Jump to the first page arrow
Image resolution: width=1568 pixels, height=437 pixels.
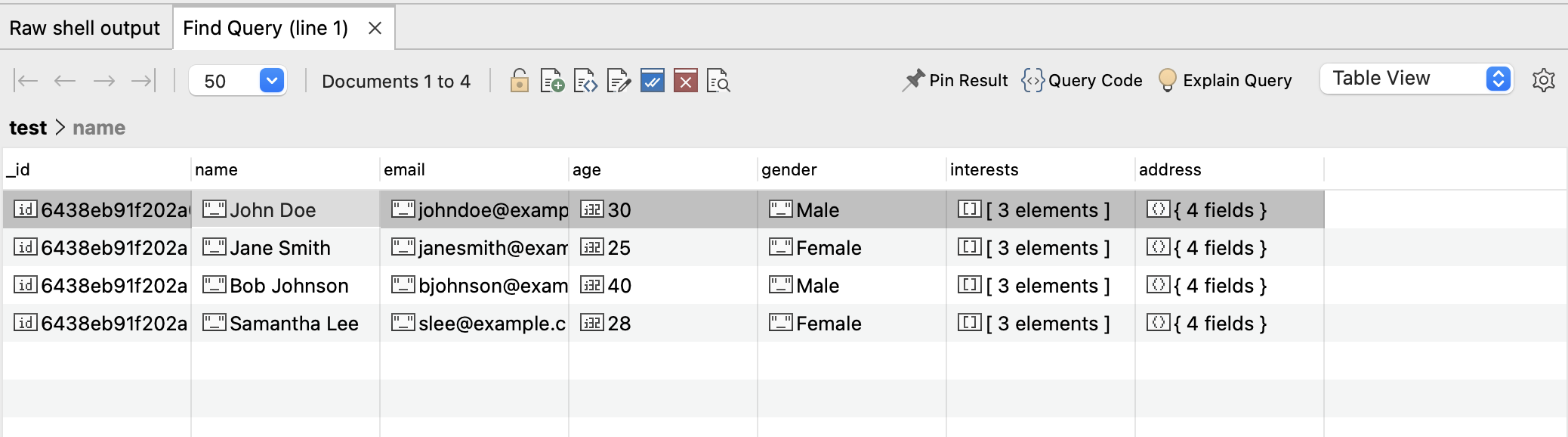coord(26,81)
